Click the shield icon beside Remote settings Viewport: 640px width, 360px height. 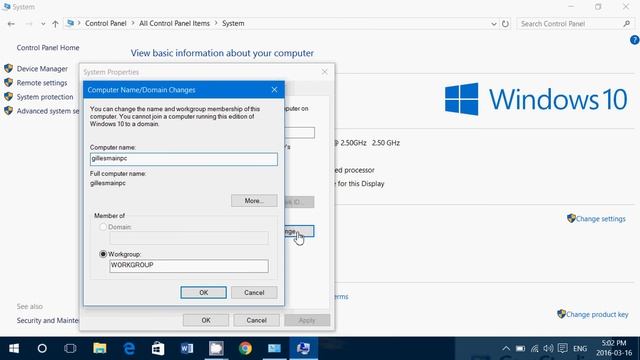(9, 82)
